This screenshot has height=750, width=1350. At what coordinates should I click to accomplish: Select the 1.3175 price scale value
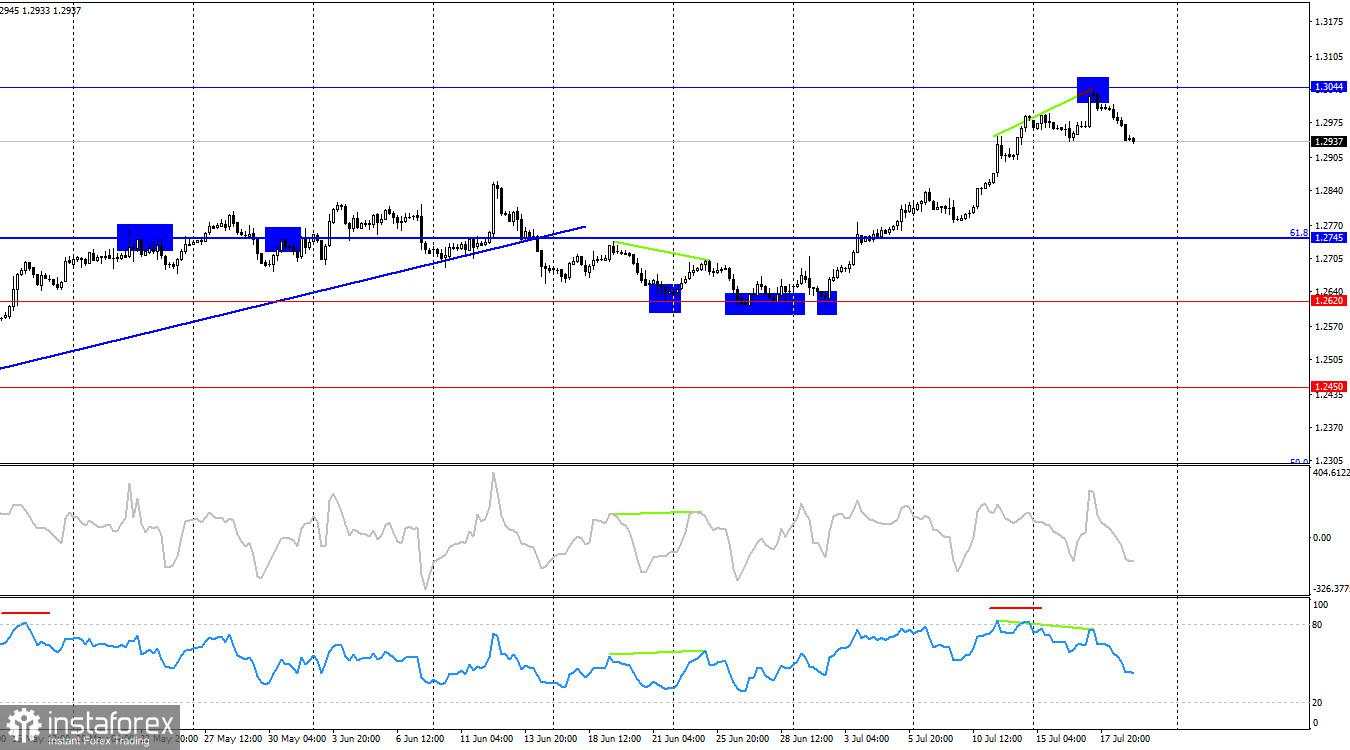(x=1330, y=22)
